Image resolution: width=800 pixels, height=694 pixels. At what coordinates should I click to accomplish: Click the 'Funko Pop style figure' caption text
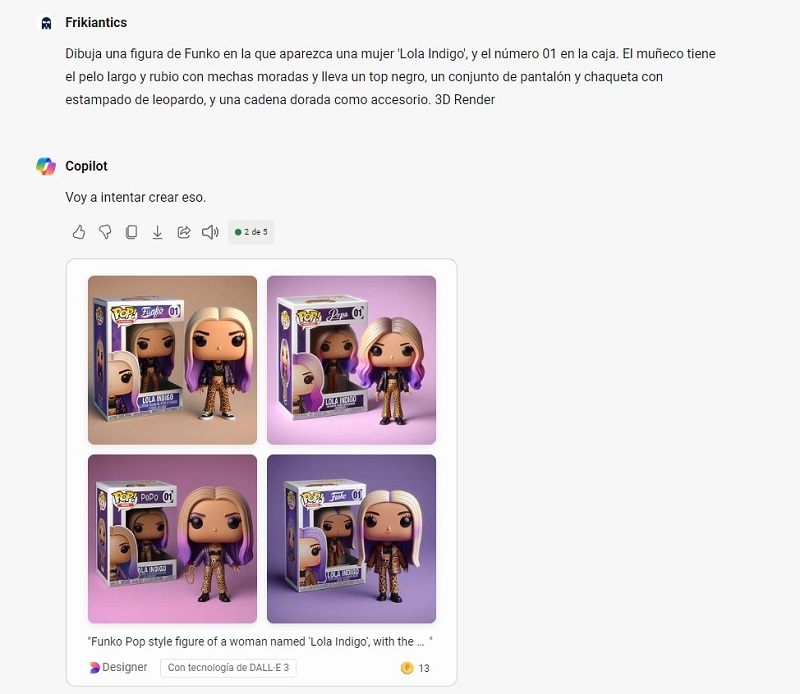pos(260,641)
